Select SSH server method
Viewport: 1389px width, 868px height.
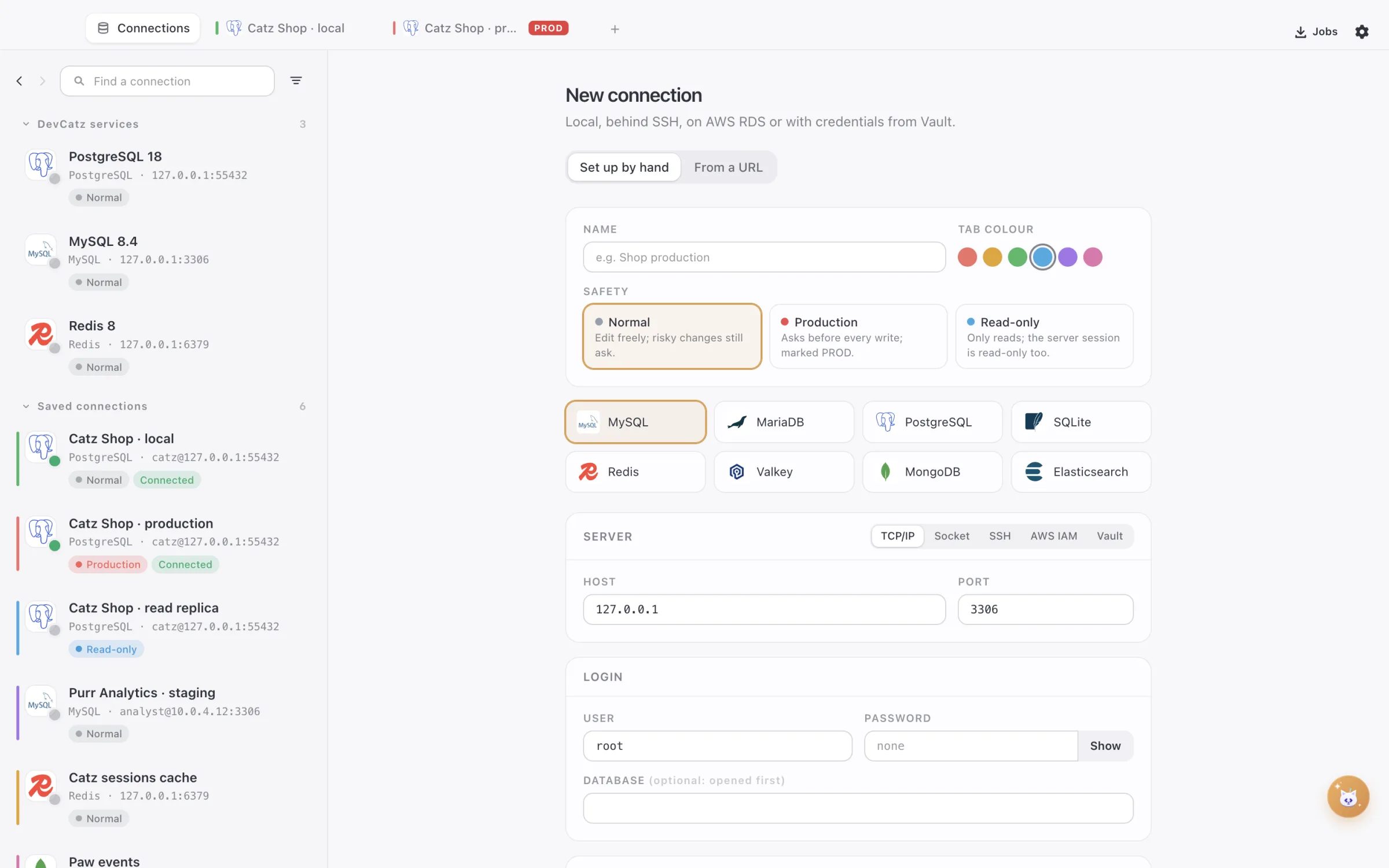(1000, 536)
